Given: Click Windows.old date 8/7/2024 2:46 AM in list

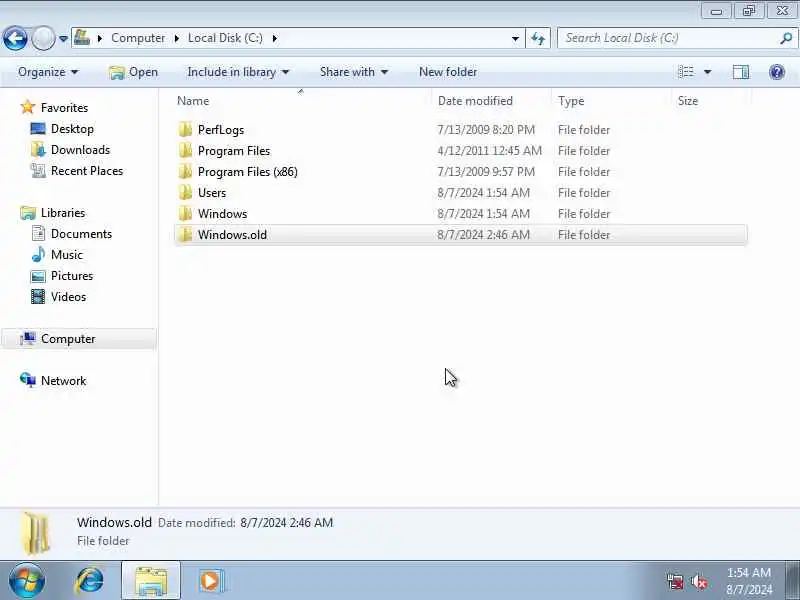Looking at the screenshot, I should (483, 235).
